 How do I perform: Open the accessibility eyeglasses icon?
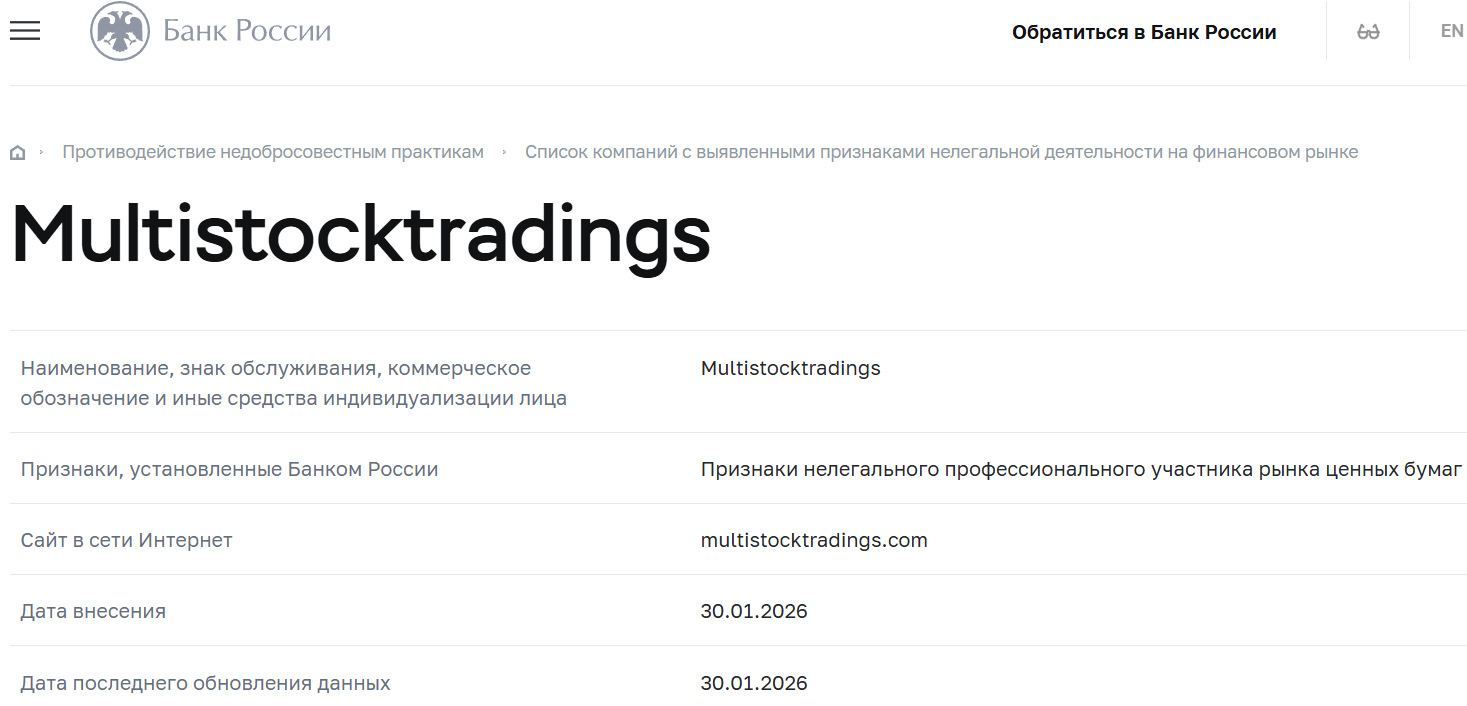coord(1367,30)
